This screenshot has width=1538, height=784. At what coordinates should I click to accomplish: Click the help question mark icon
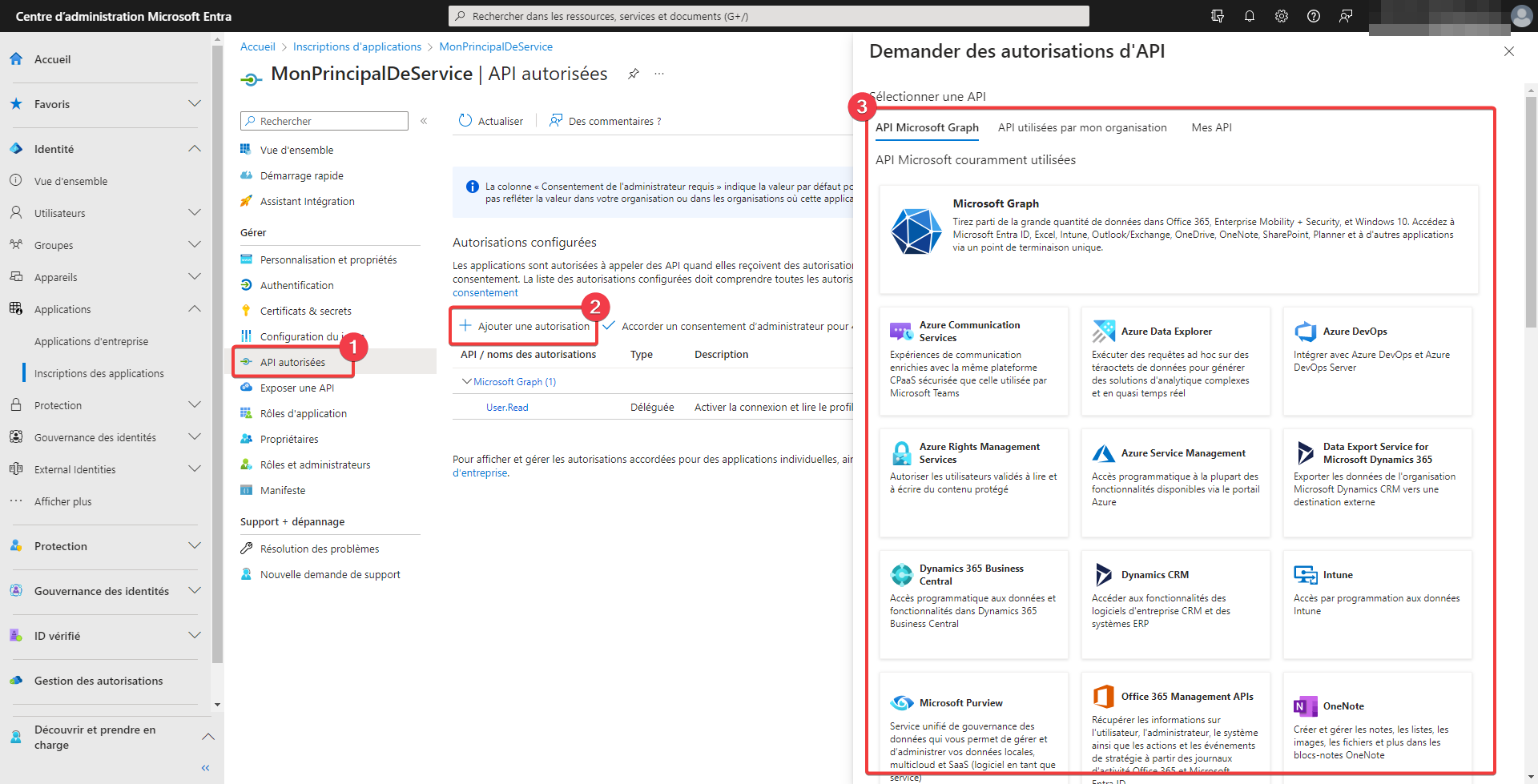(x=1313, y=16)
